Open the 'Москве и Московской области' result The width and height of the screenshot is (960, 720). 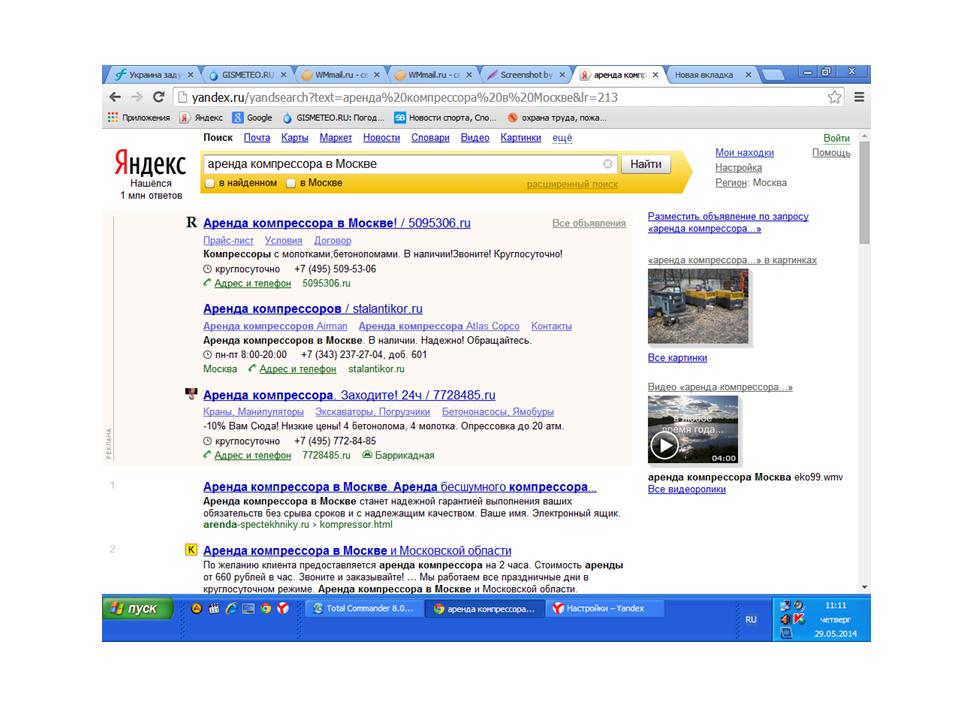(357, 550)
